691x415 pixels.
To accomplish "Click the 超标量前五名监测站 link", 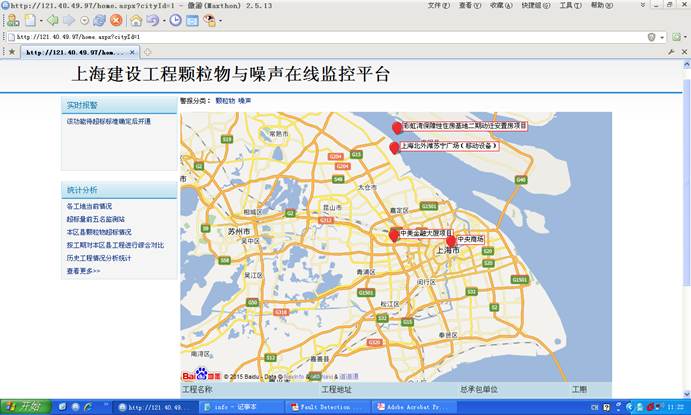I will click(x=96, y=219).
